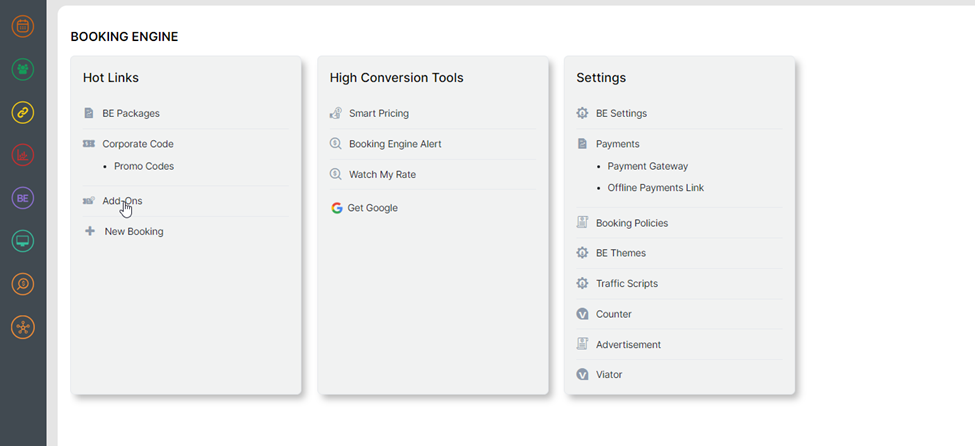975x446 pixels.
Task: Go to Corporate Code
Action: pos(137,144)
